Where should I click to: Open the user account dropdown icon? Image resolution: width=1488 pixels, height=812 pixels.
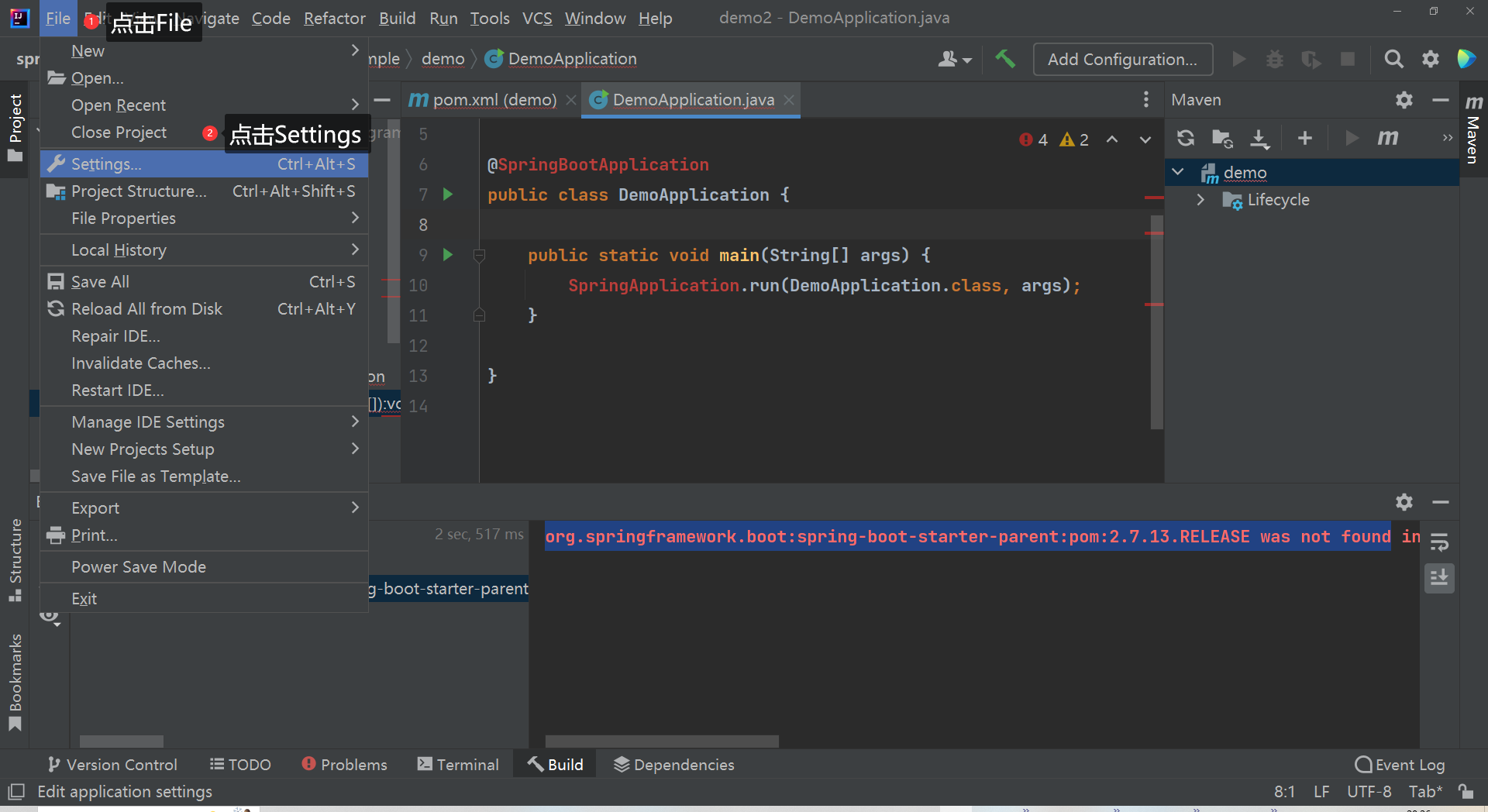pyautogui.click(x=955, y=59)
